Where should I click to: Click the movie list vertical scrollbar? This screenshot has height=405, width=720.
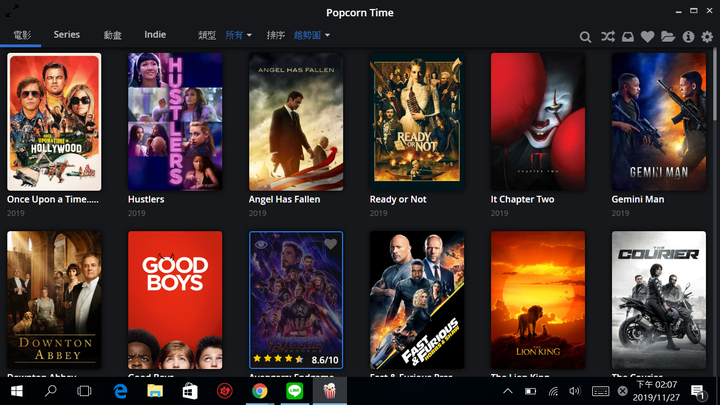pyautogui.click(x=715, y=85)
